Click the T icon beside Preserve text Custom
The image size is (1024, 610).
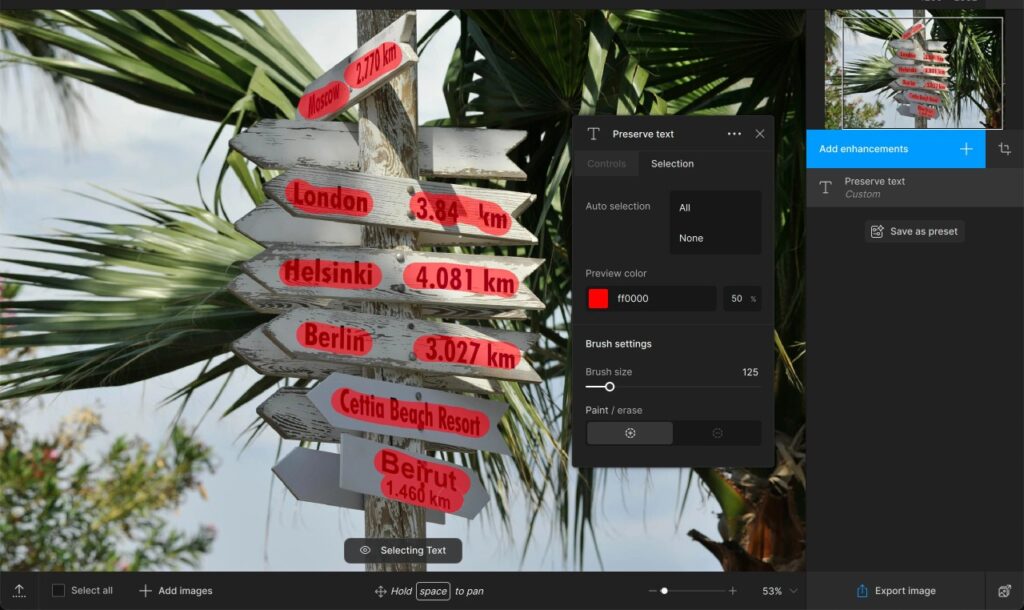[825, 187]
